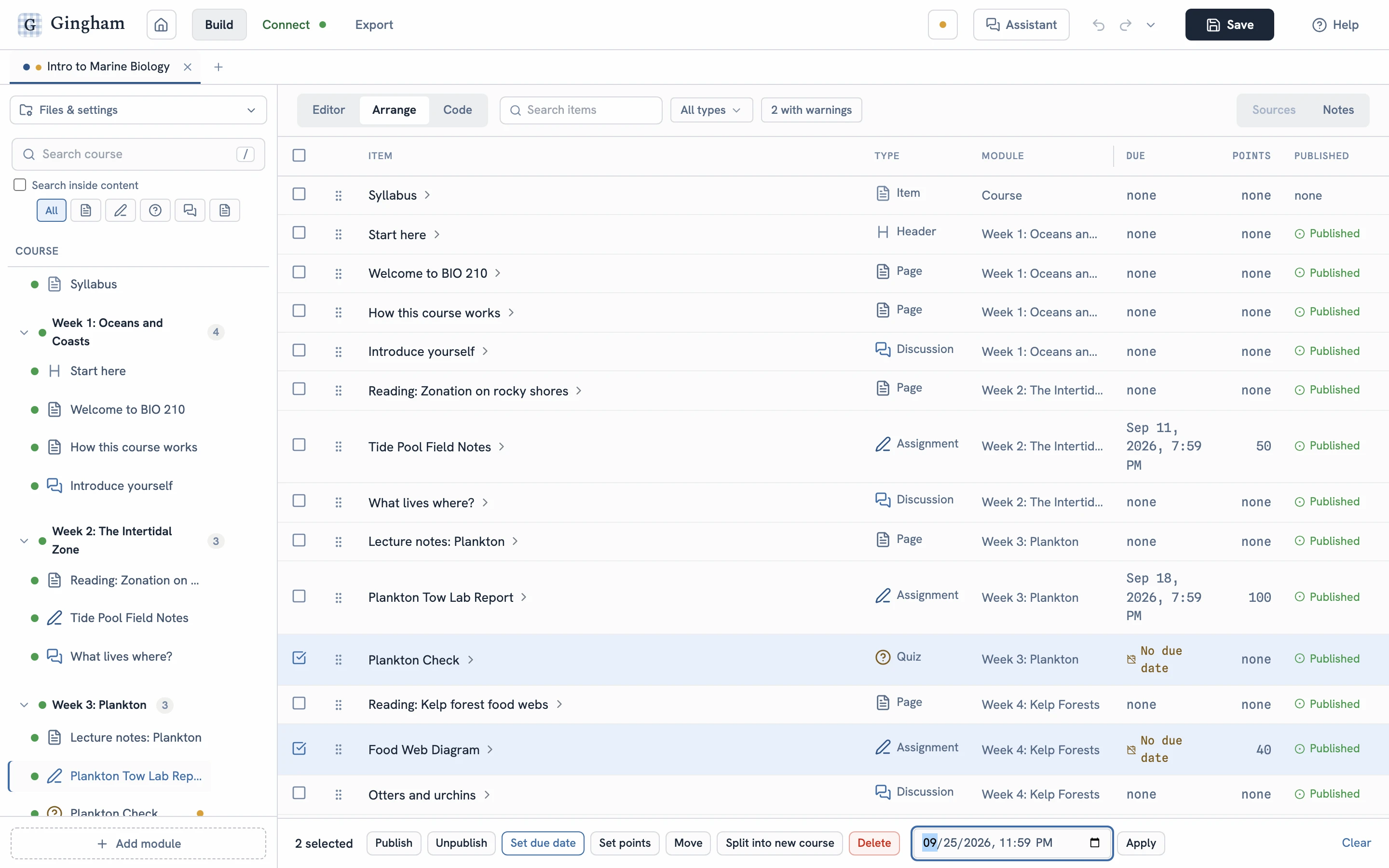
Task: Grab drag handle for Otters and urchins
Action: pyautogui.click(x=339, y=795)
